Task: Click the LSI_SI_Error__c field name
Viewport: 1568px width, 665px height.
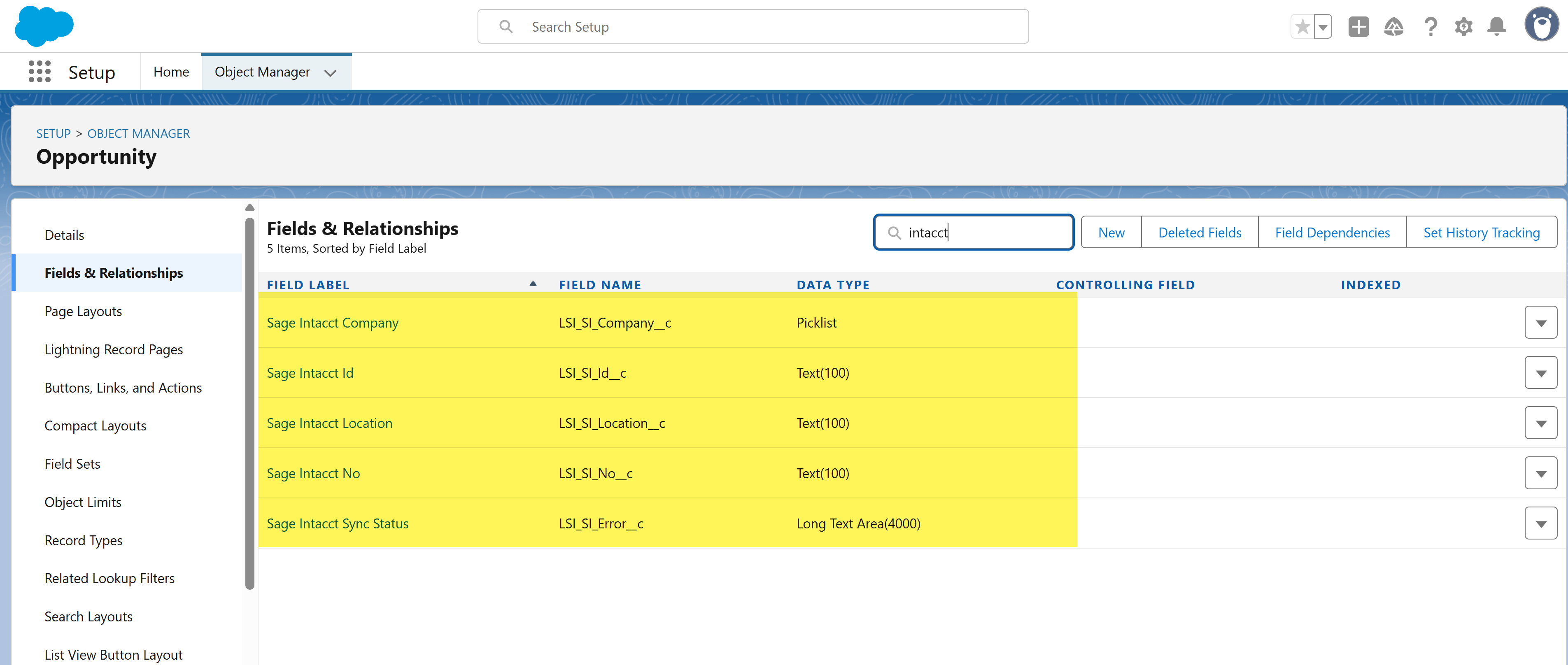Action: pyautogui.click(x=601, y=523)
